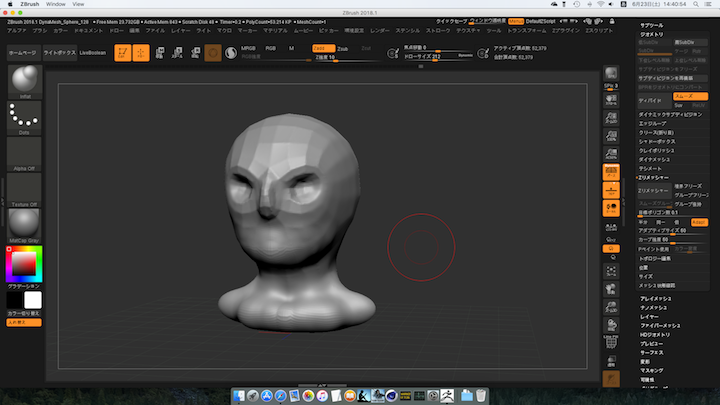This screenshot has height=405, width=720.
Task: Expand the サブツール SubTool palette section
Action: 652,25
